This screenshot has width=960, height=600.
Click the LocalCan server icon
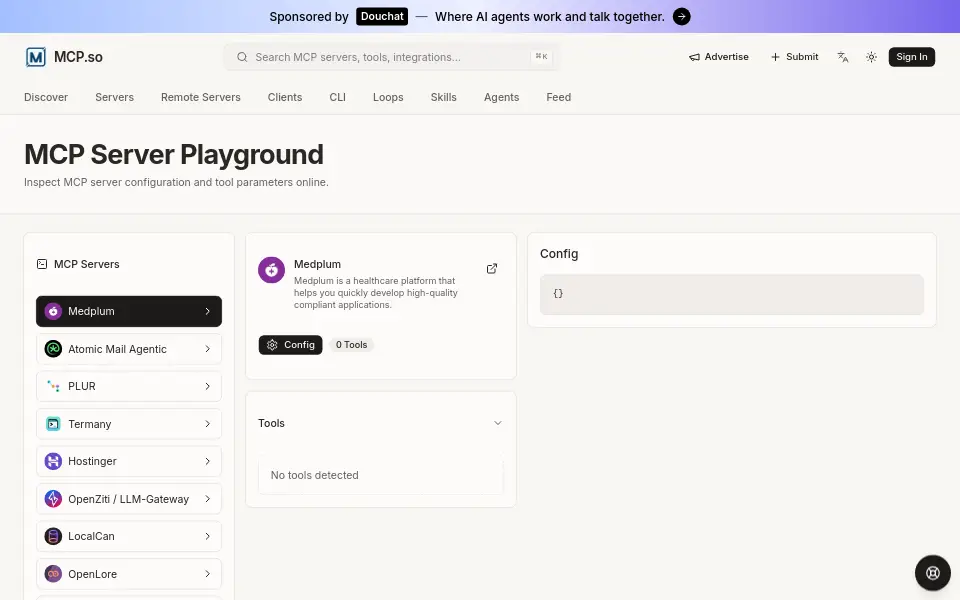point(53,536)
